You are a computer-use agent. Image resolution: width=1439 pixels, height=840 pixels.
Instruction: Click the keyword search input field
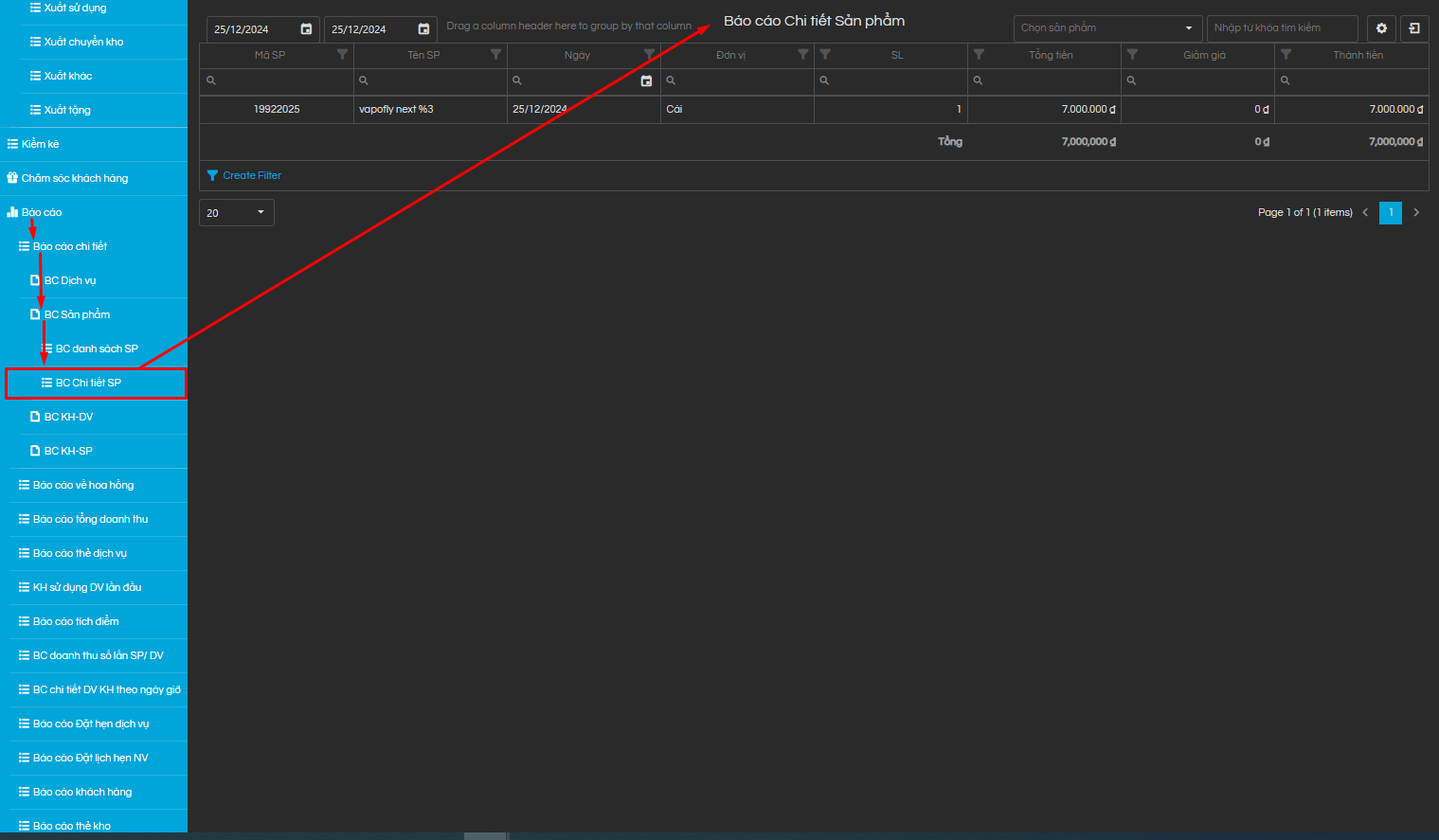1281,28
